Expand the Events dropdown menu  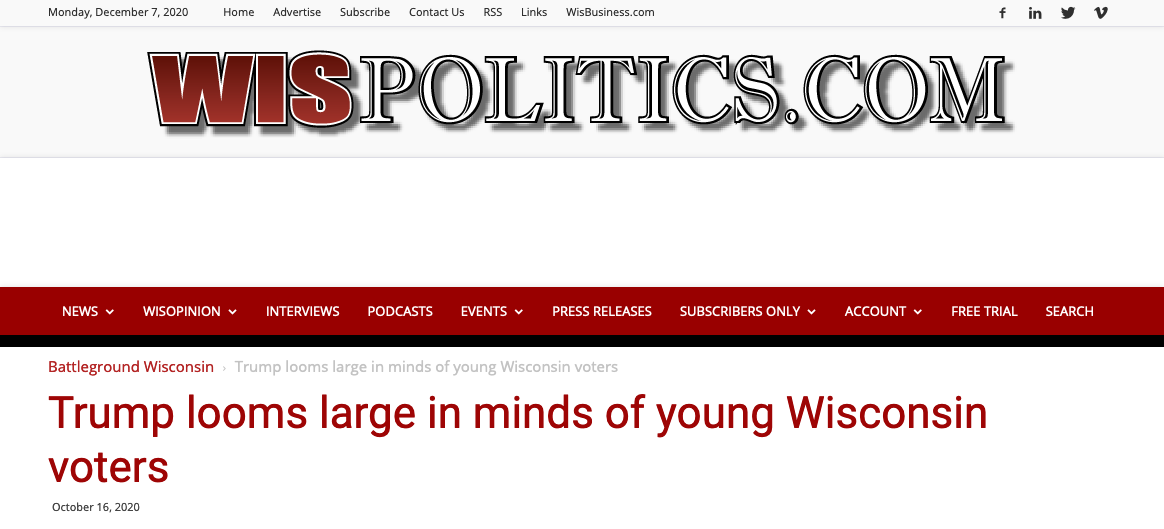[x=492, y=311]
